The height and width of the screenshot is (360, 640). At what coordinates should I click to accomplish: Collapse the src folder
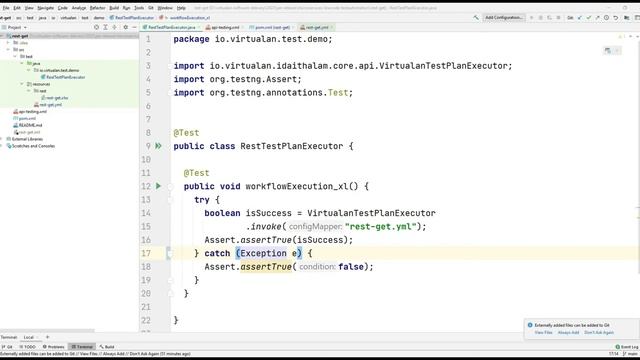(8, 49)
